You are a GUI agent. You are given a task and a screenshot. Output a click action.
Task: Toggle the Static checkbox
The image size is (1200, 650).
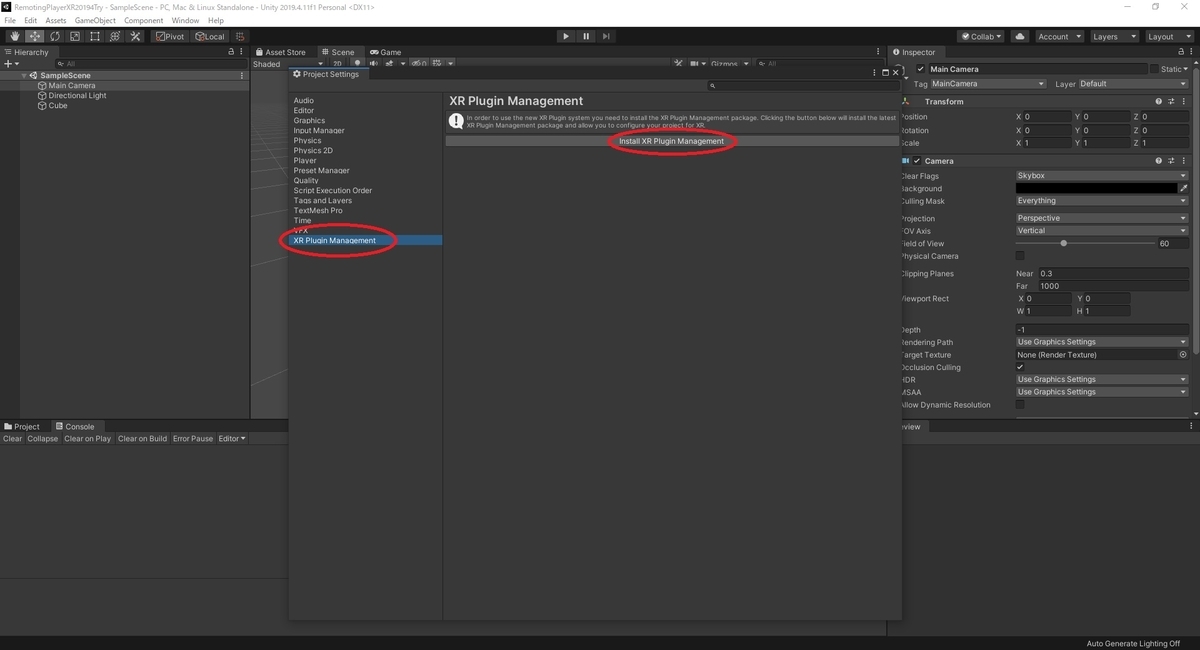[1154, 69]
